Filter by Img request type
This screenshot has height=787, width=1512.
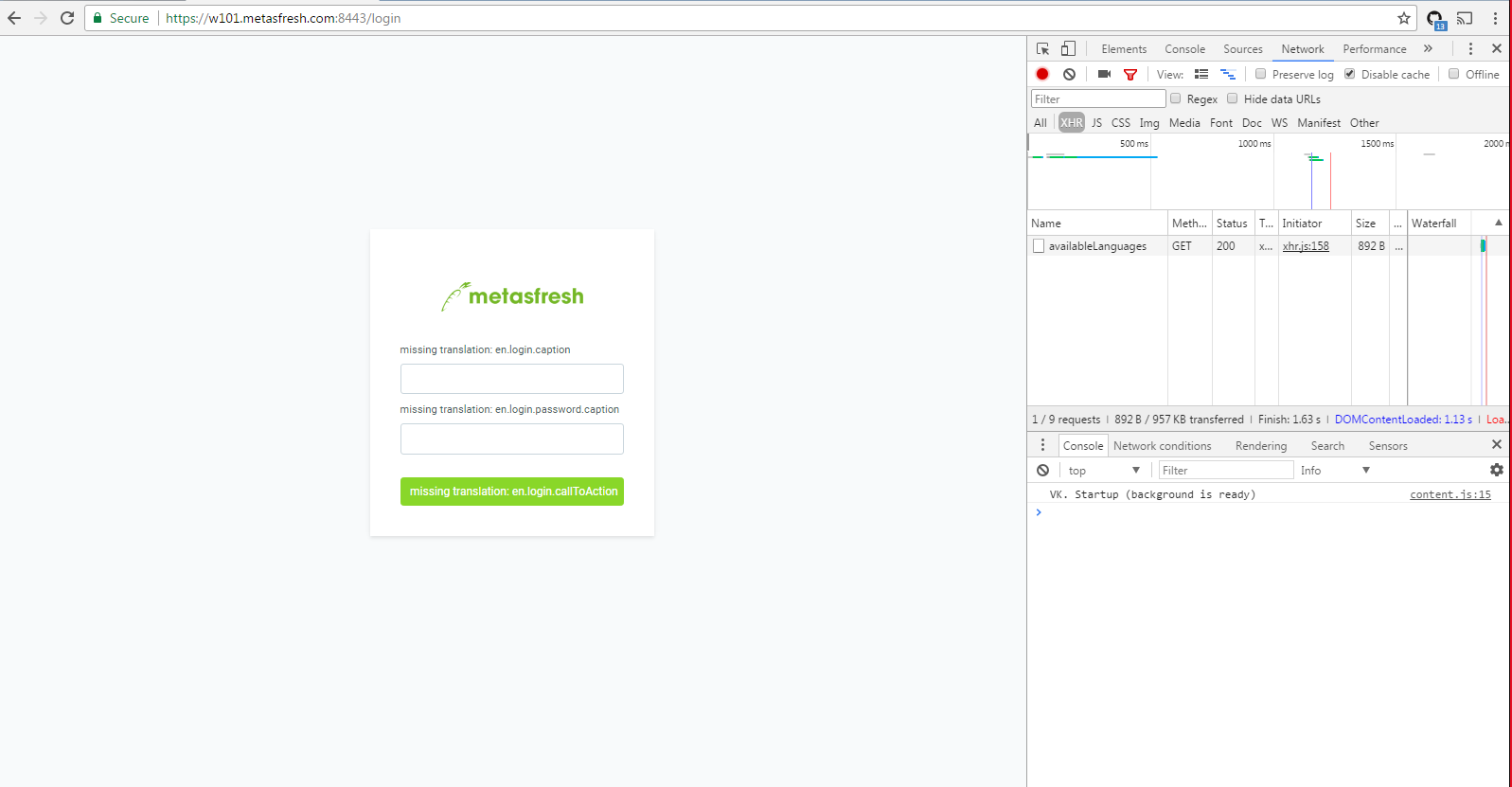pyautogui.click(x=1149, y=122)
